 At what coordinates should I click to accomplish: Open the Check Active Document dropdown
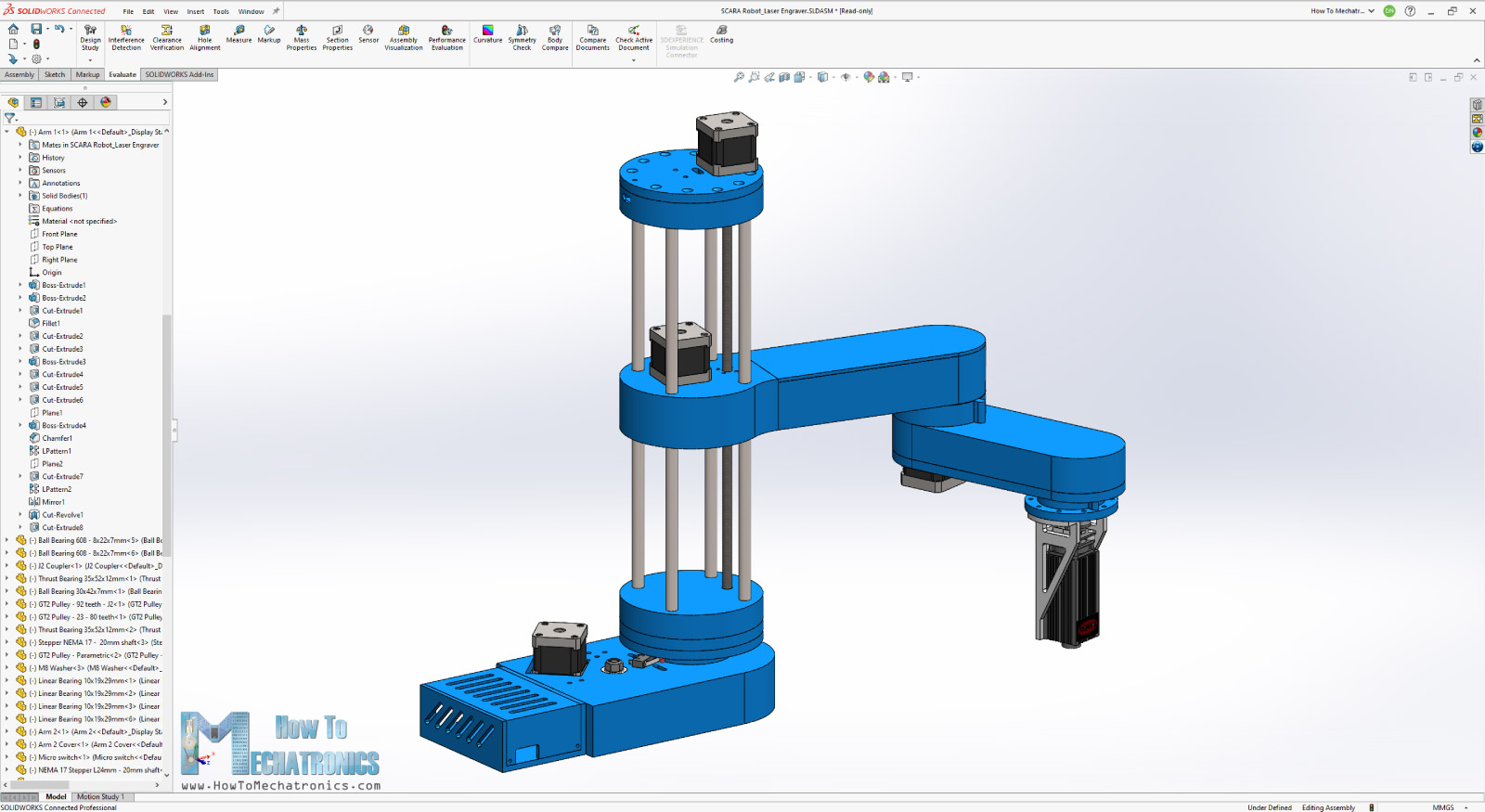click(634, 60)
